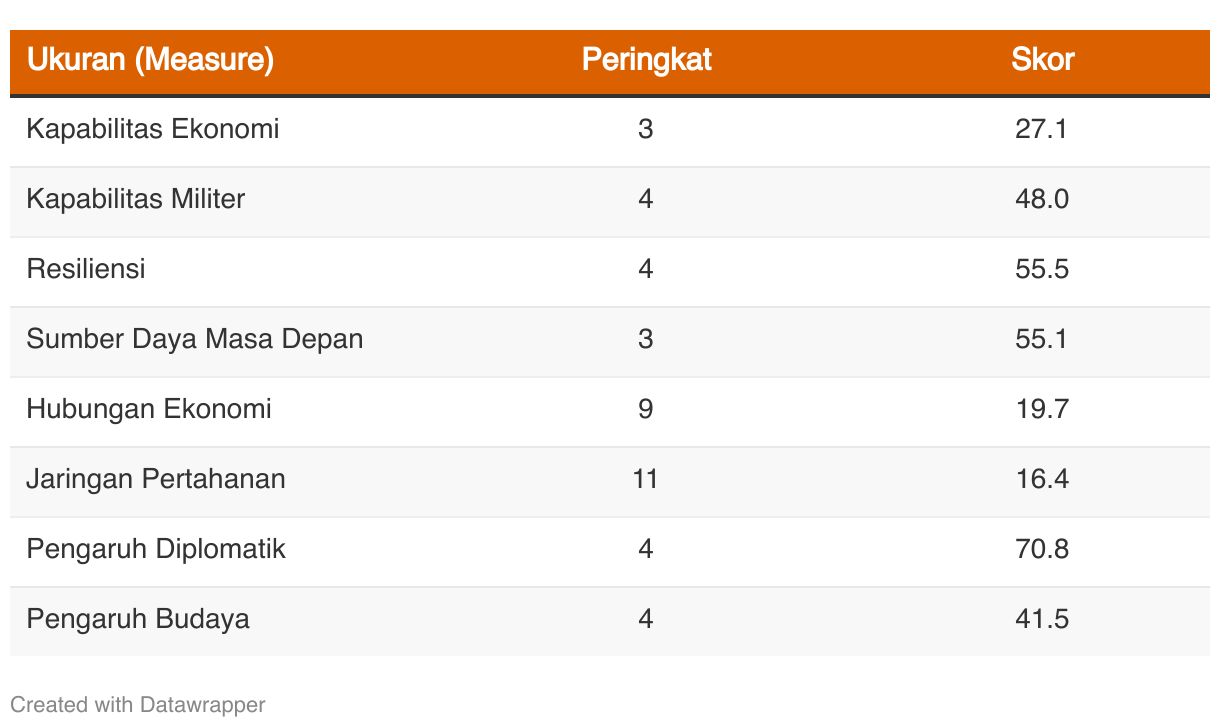
Task: Click the Jaringan Pertahanan row label
Action: (156, 479)
